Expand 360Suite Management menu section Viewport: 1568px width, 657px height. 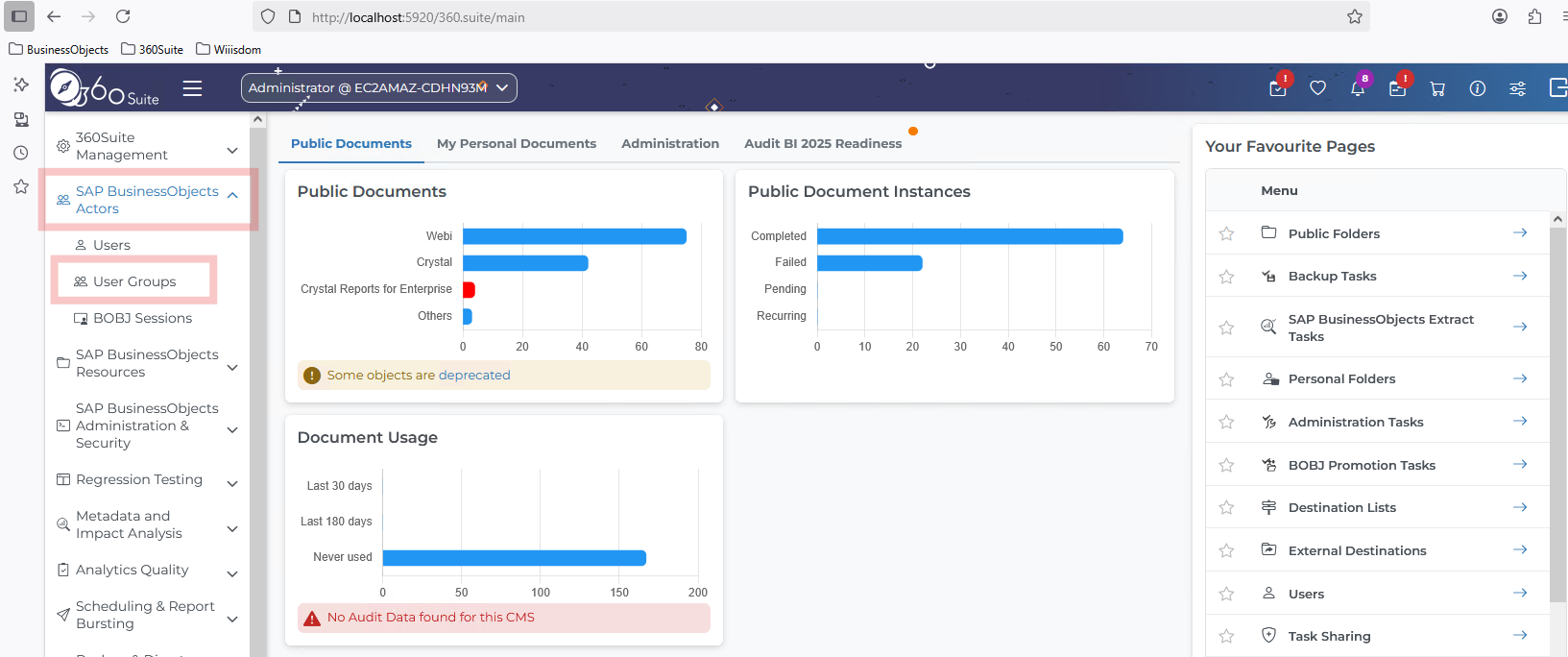[x=232, y=151]
